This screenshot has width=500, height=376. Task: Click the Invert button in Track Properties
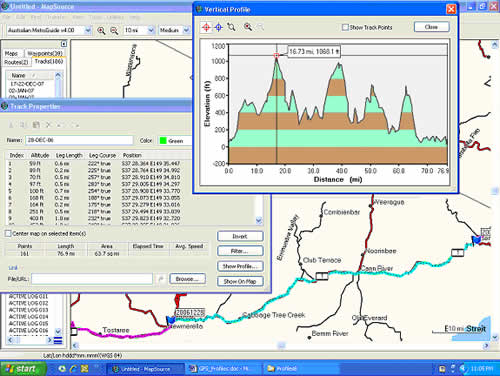[x=240, y=236]
